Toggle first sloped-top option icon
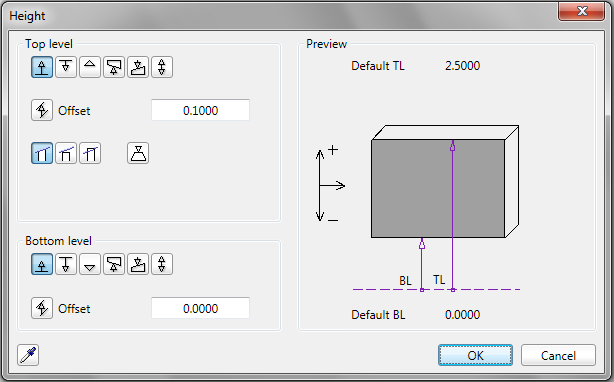This screenshot has width=614, height=382. coord(42,153)
